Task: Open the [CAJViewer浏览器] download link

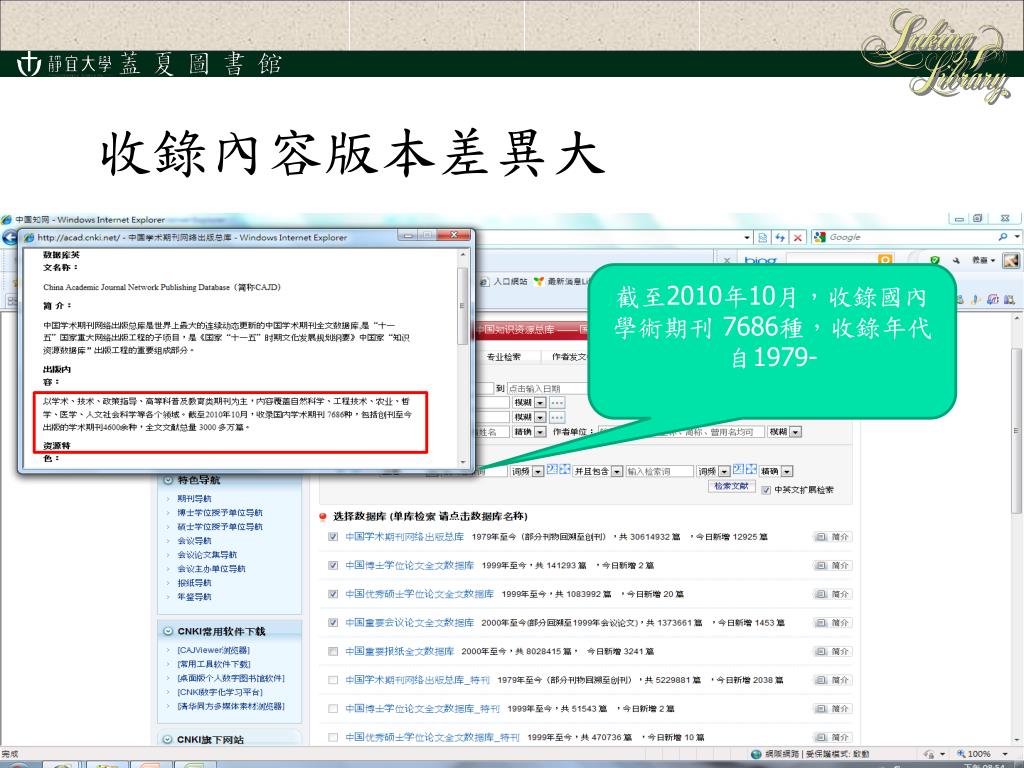Action: click(x=214, y=650)
